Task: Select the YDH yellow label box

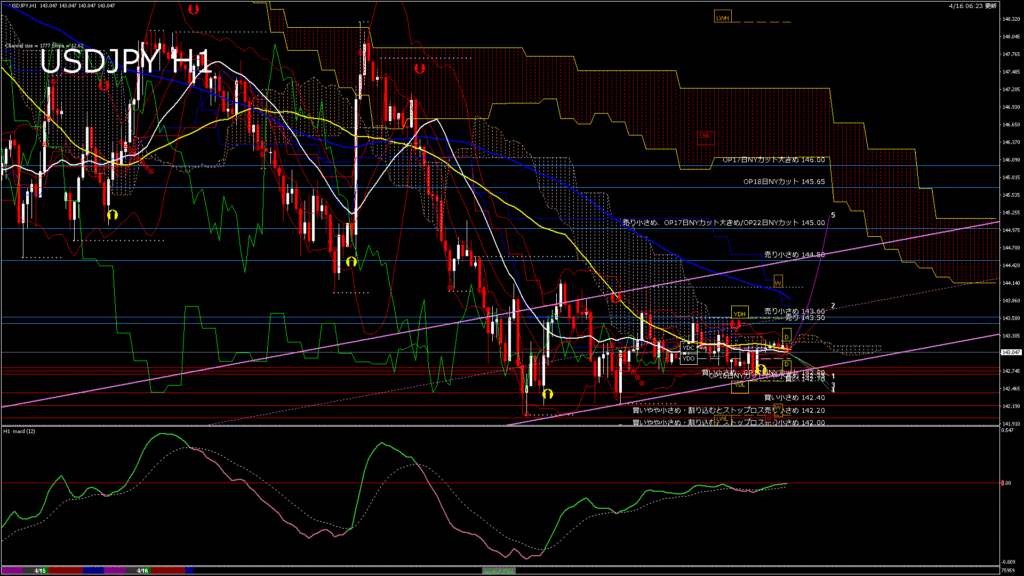Action: tap(739, 313)
